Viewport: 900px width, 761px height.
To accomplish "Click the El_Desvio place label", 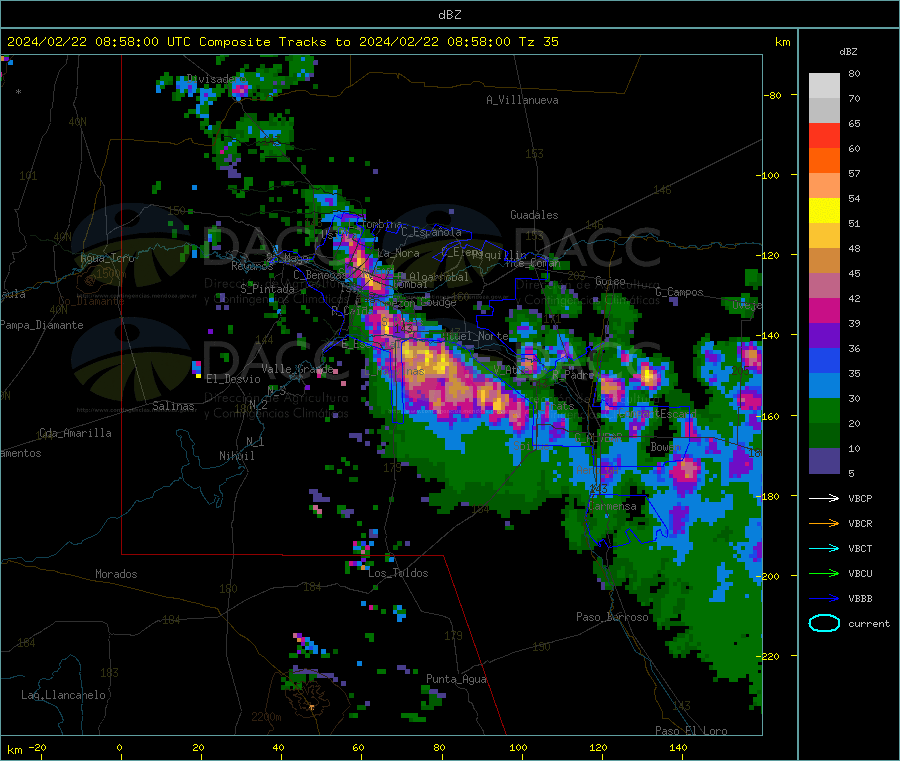I will coord(233,379).
